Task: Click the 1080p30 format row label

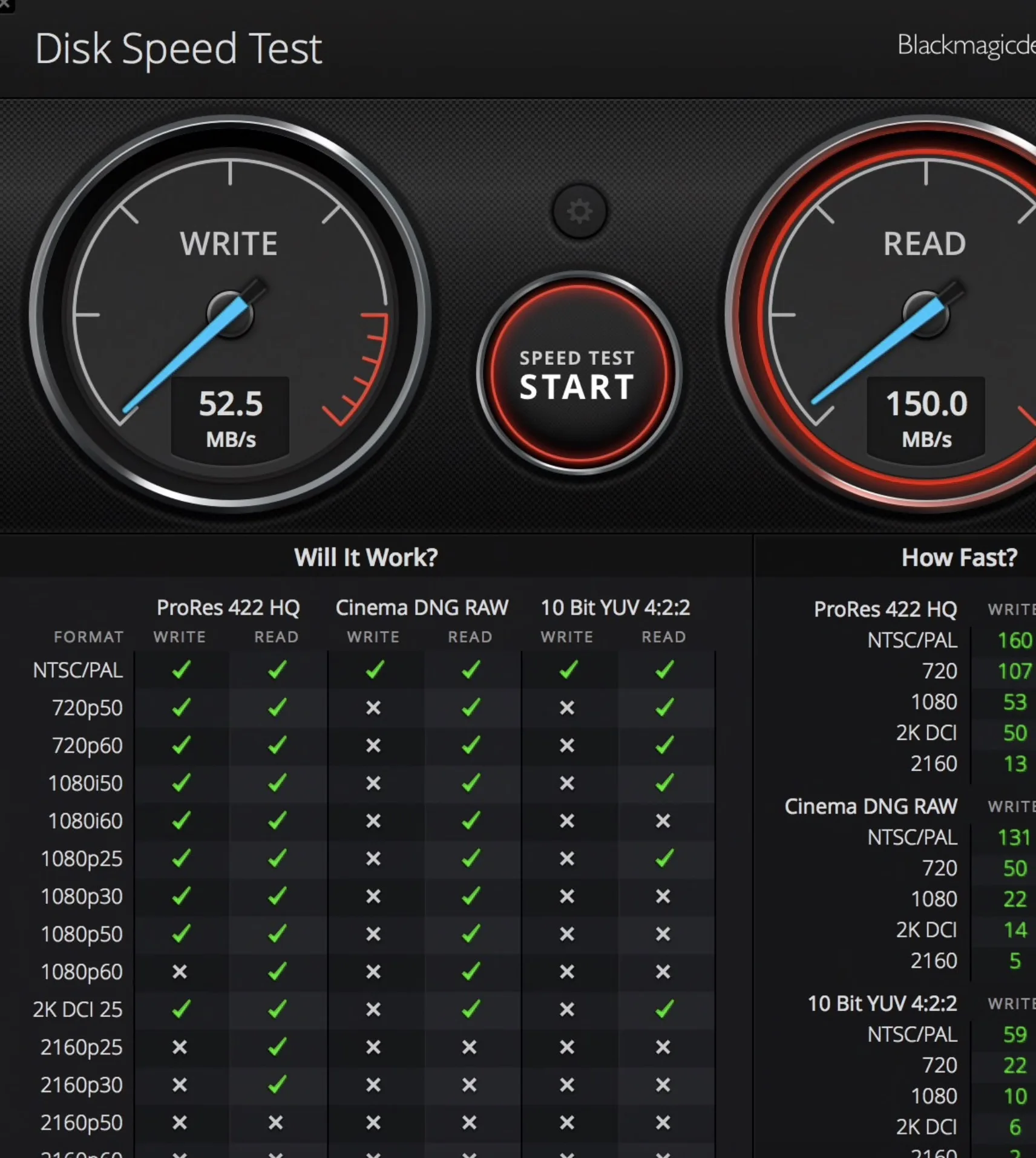Action: pyautogui.click(x=82, y=897)
